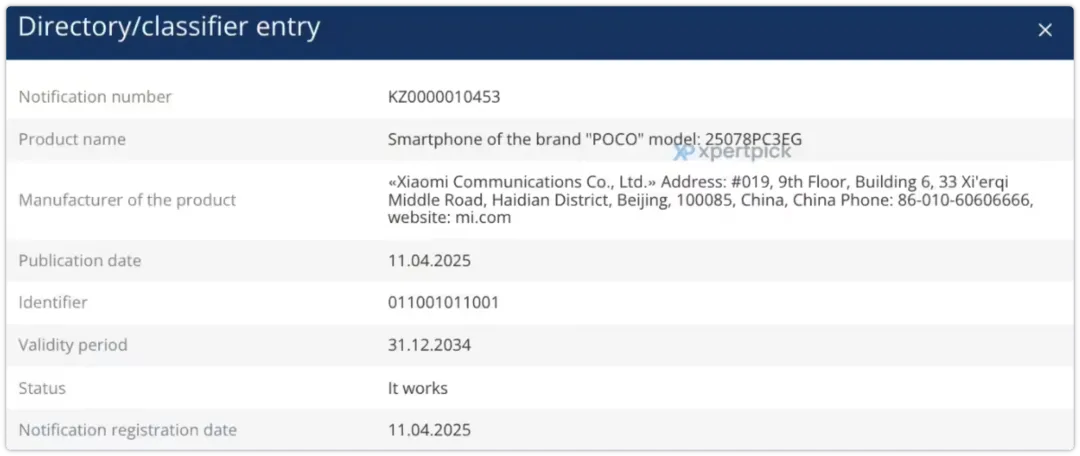The image size is (1080, 456).
Task: Click the Manufacturer of the product label
Action: 127,200
